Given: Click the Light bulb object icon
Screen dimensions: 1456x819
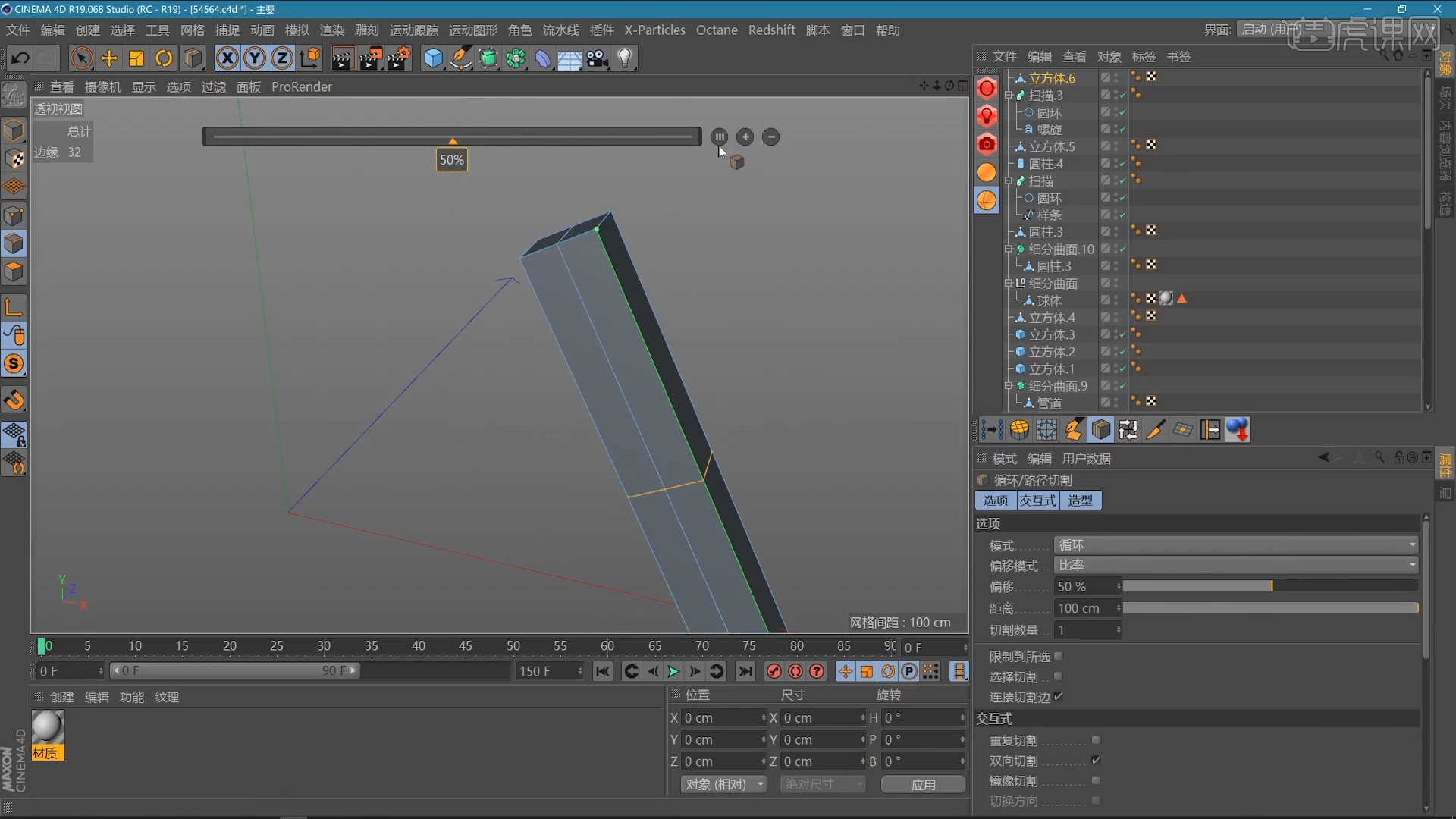Looking at the screenshot, I should [625, 58].
